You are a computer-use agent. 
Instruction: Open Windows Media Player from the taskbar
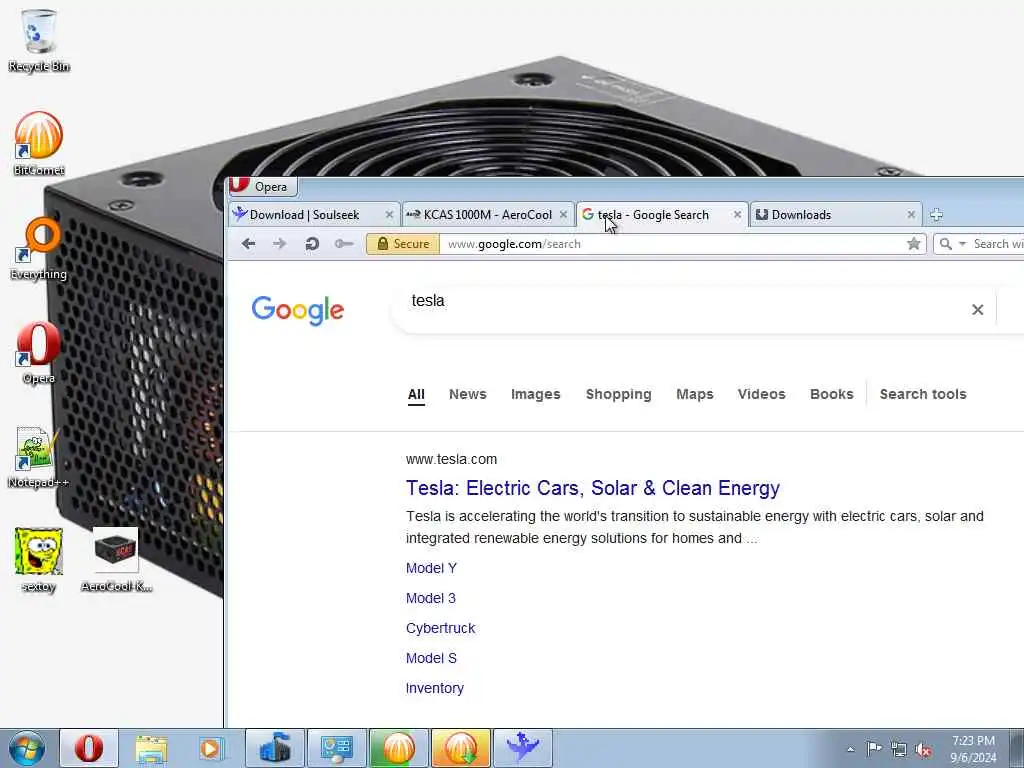[212, 748]
